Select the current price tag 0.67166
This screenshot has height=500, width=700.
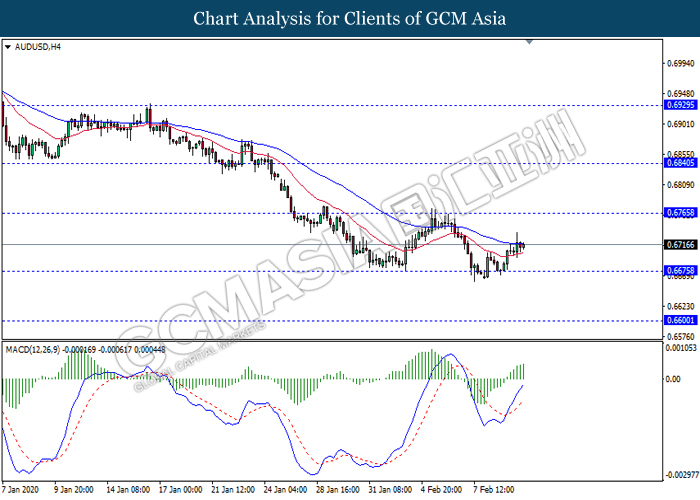(x=680, y=244)
